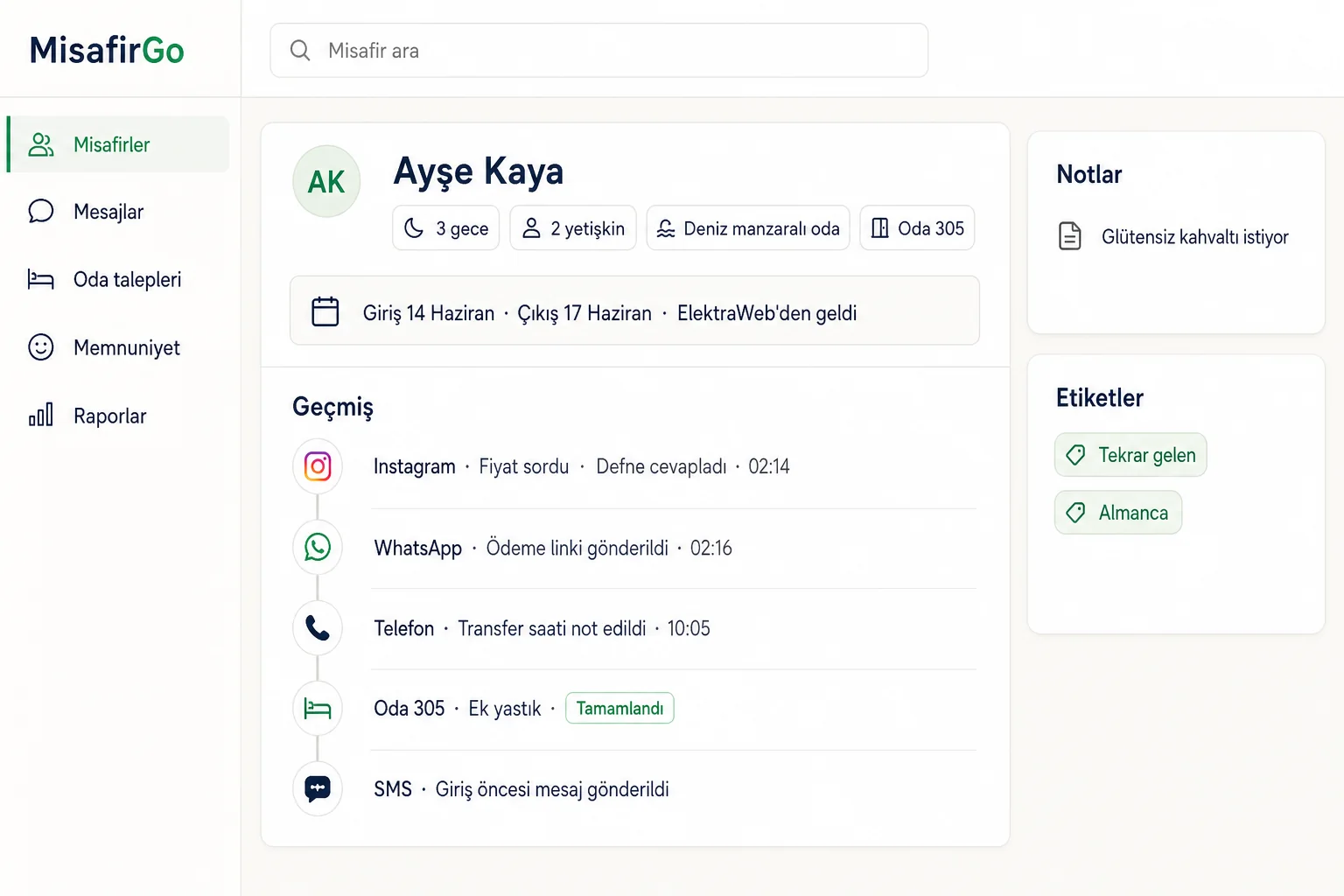Click the waves icon in Deniz manzaralı chip
The image size is (1344, 896).
click(666, 228)
